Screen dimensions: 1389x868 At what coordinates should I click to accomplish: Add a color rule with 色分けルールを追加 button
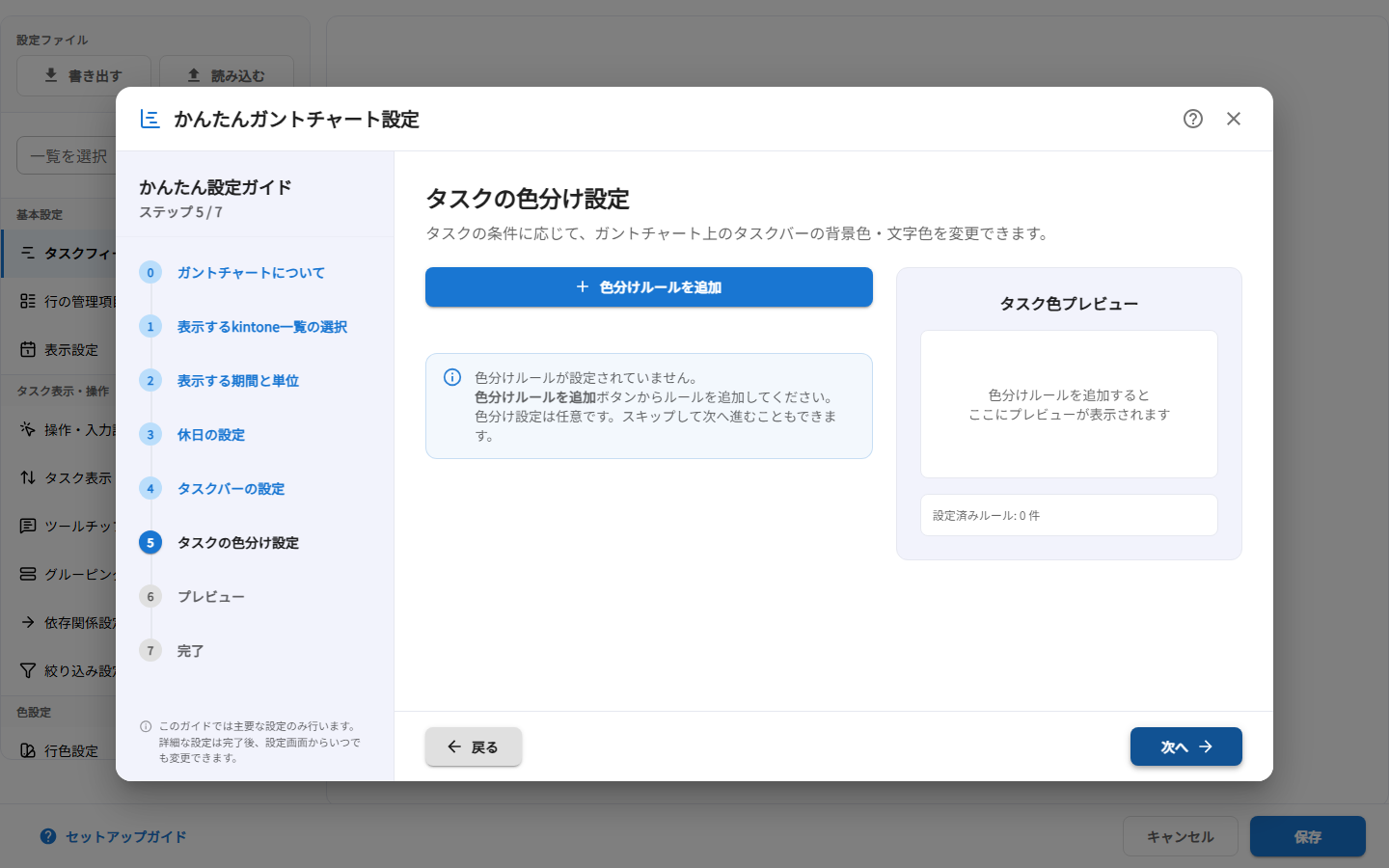click(649, 287)
